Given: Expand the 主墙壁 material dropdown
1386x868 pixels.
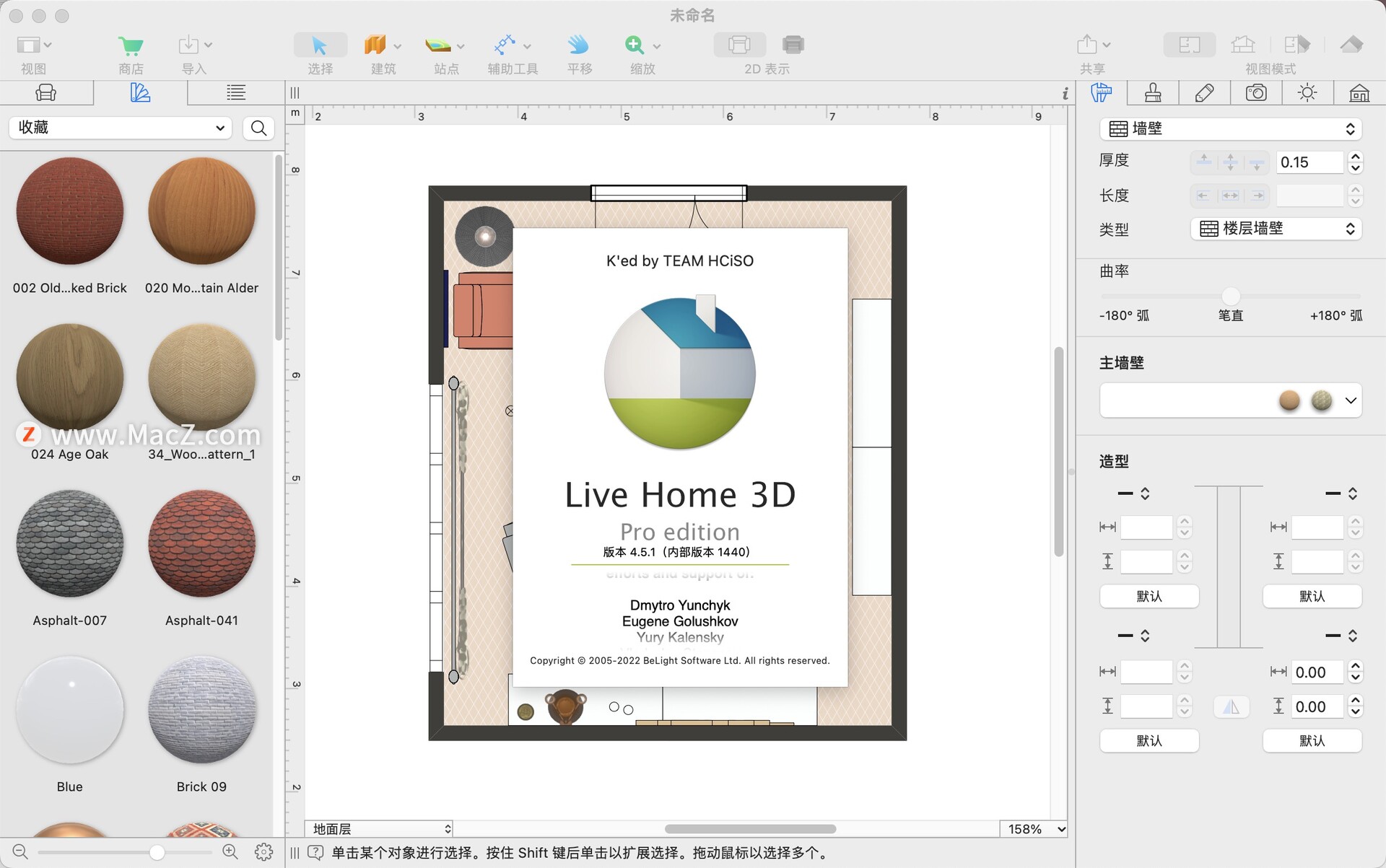Looking at the screenshot, I should 1351,400.
